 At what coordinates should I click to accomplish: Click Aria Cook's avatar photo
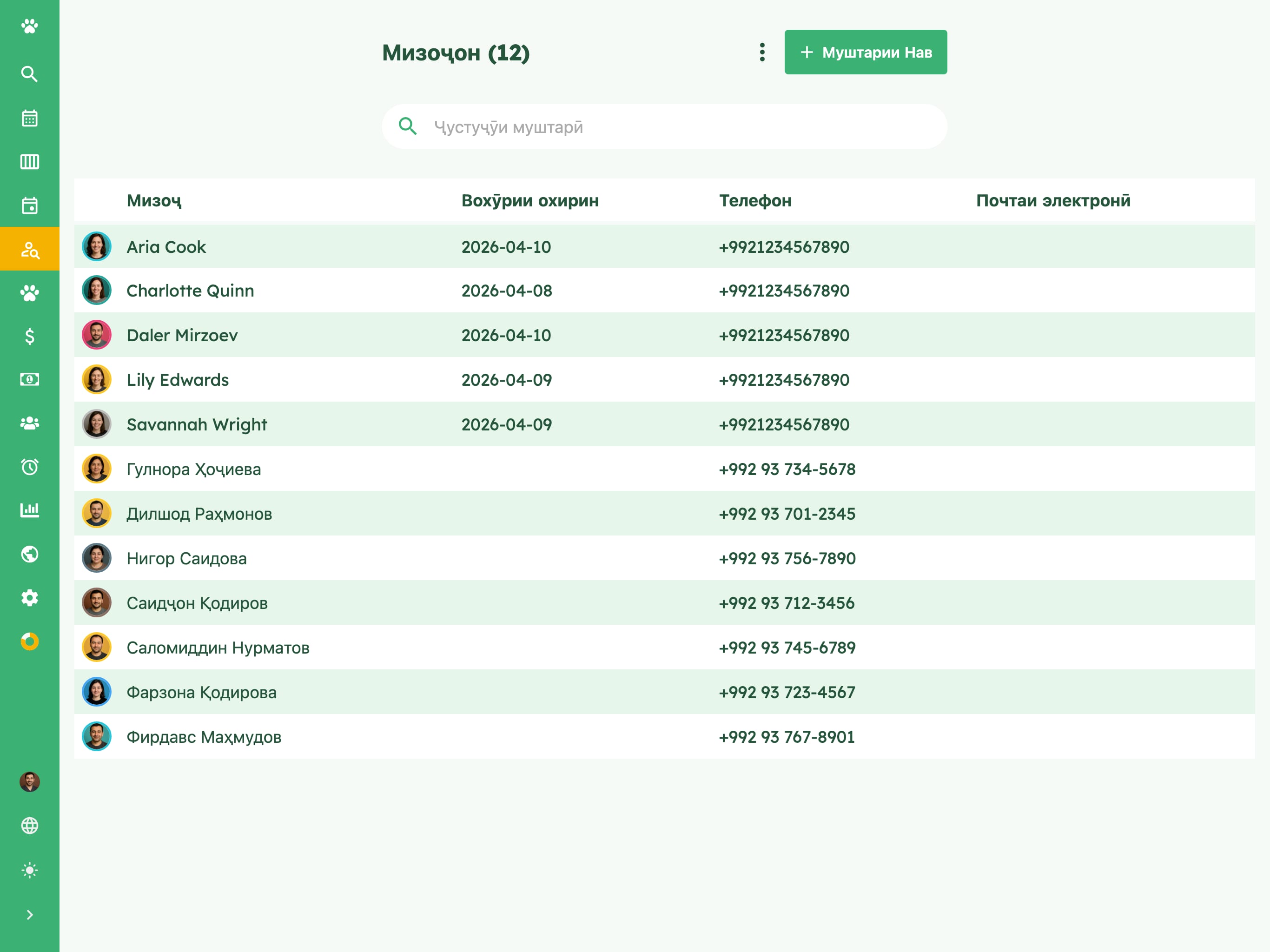(96, 247)
